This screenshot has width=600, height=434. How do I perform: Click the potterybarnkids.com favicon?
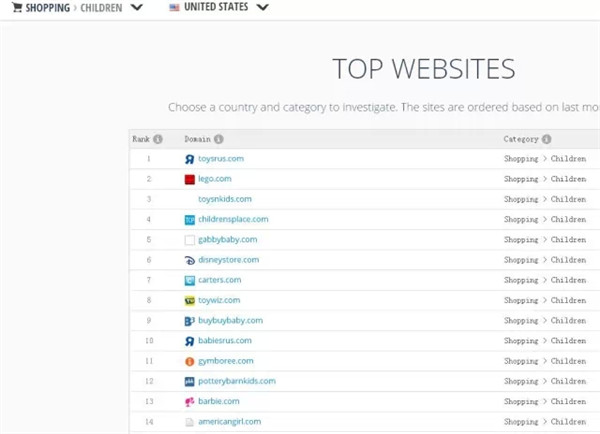coord(189,382)
